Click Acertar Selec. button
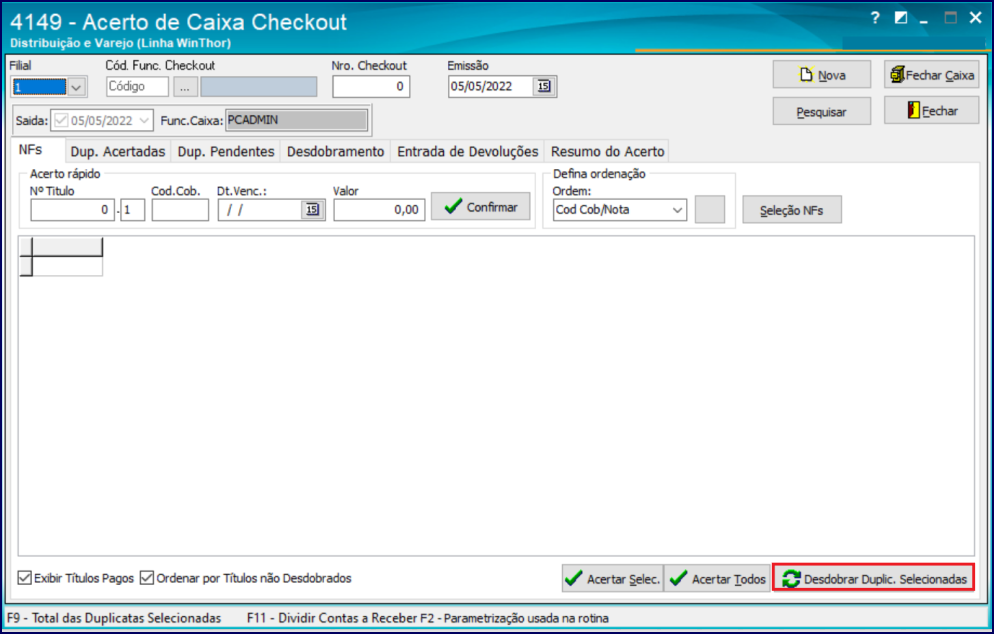 click(x=612, y=579)
